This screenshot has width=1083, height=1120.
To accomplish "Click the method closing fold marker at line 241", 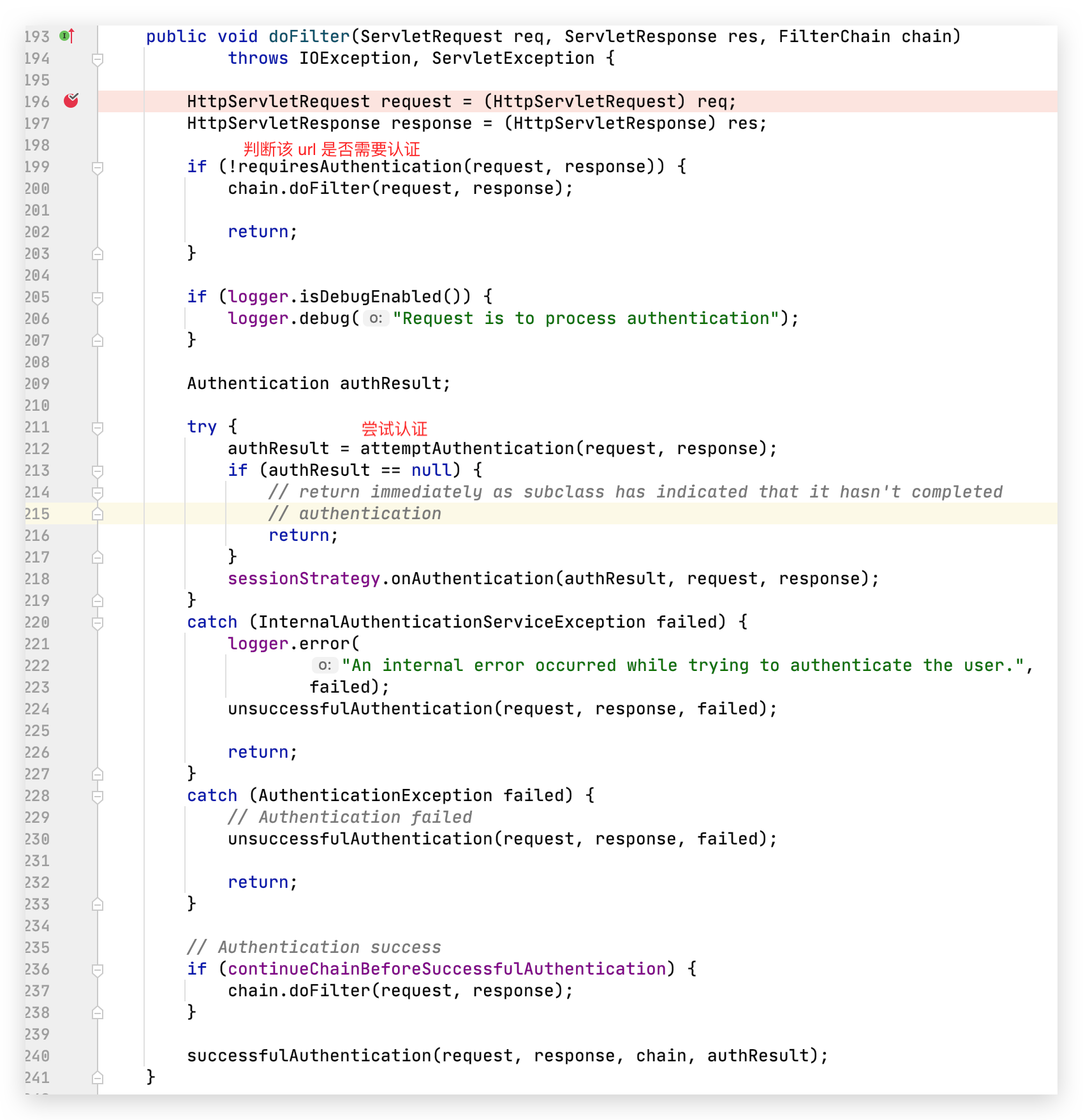I will pyautogui.click(x=98, y=1078).
